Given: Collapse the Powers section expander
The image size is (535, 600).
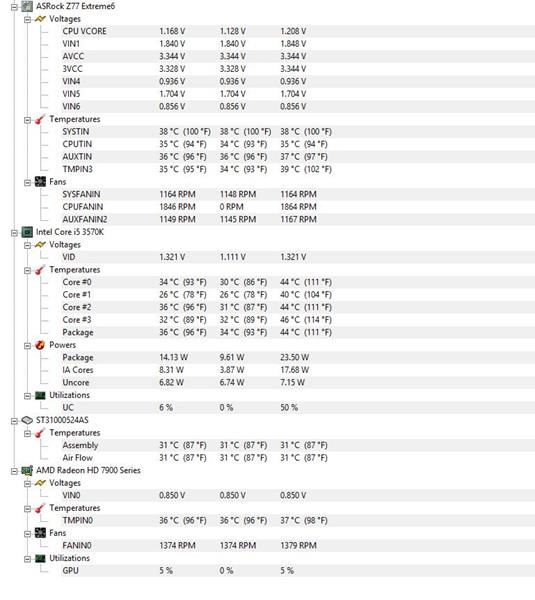Looking at the screenshot, I should pos(27,346).
